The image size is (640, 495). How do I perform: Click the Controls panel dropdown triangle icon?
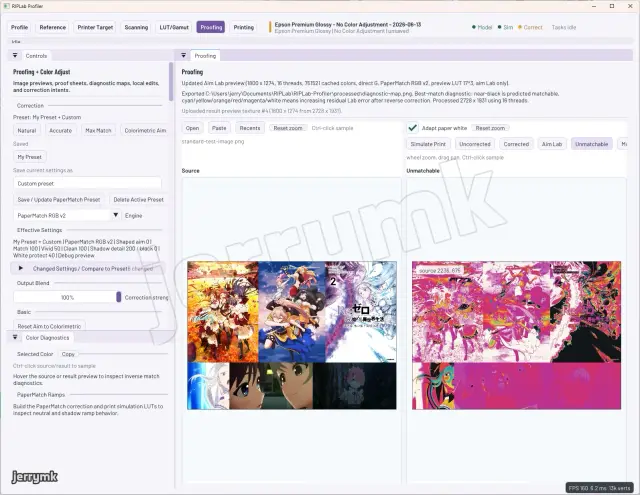(15, 55)
